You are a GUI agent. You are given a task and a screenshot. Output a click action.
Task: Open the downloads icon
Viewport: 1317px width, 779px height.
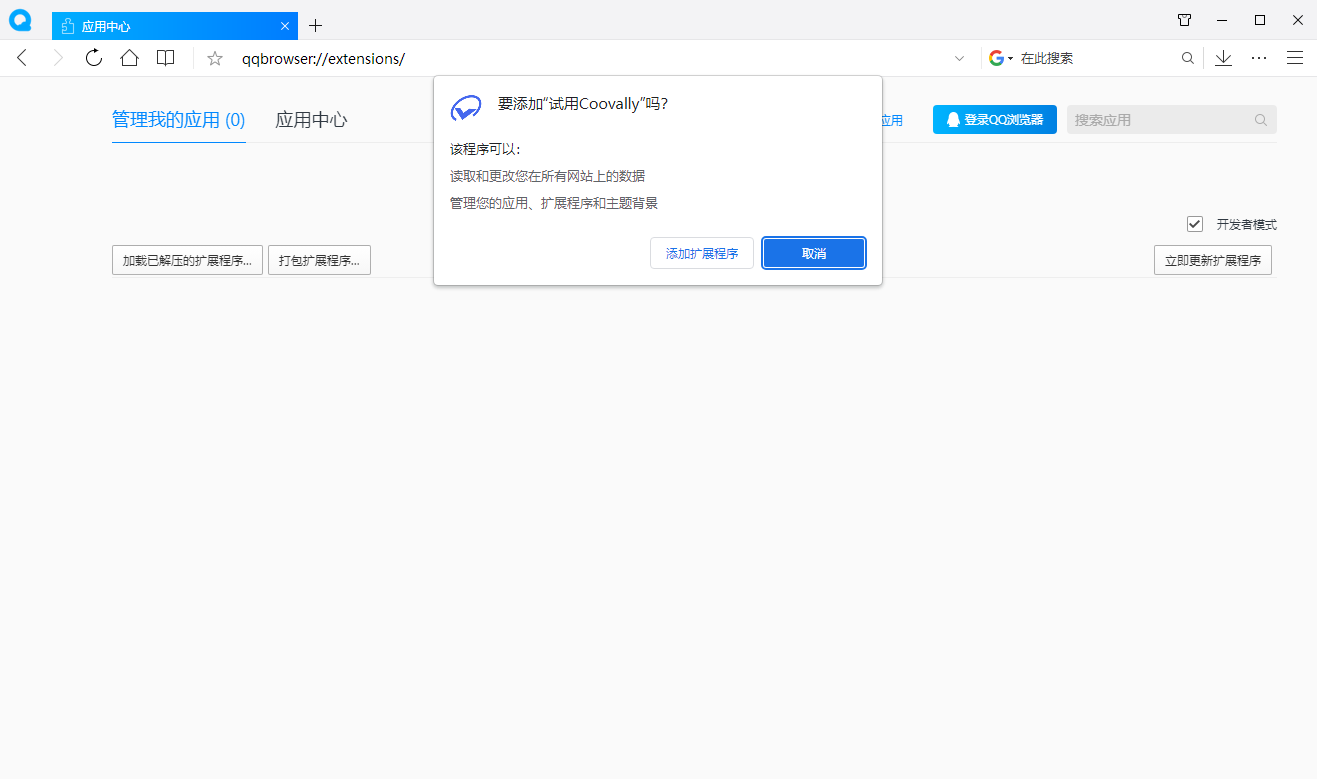pos(1223,58)
